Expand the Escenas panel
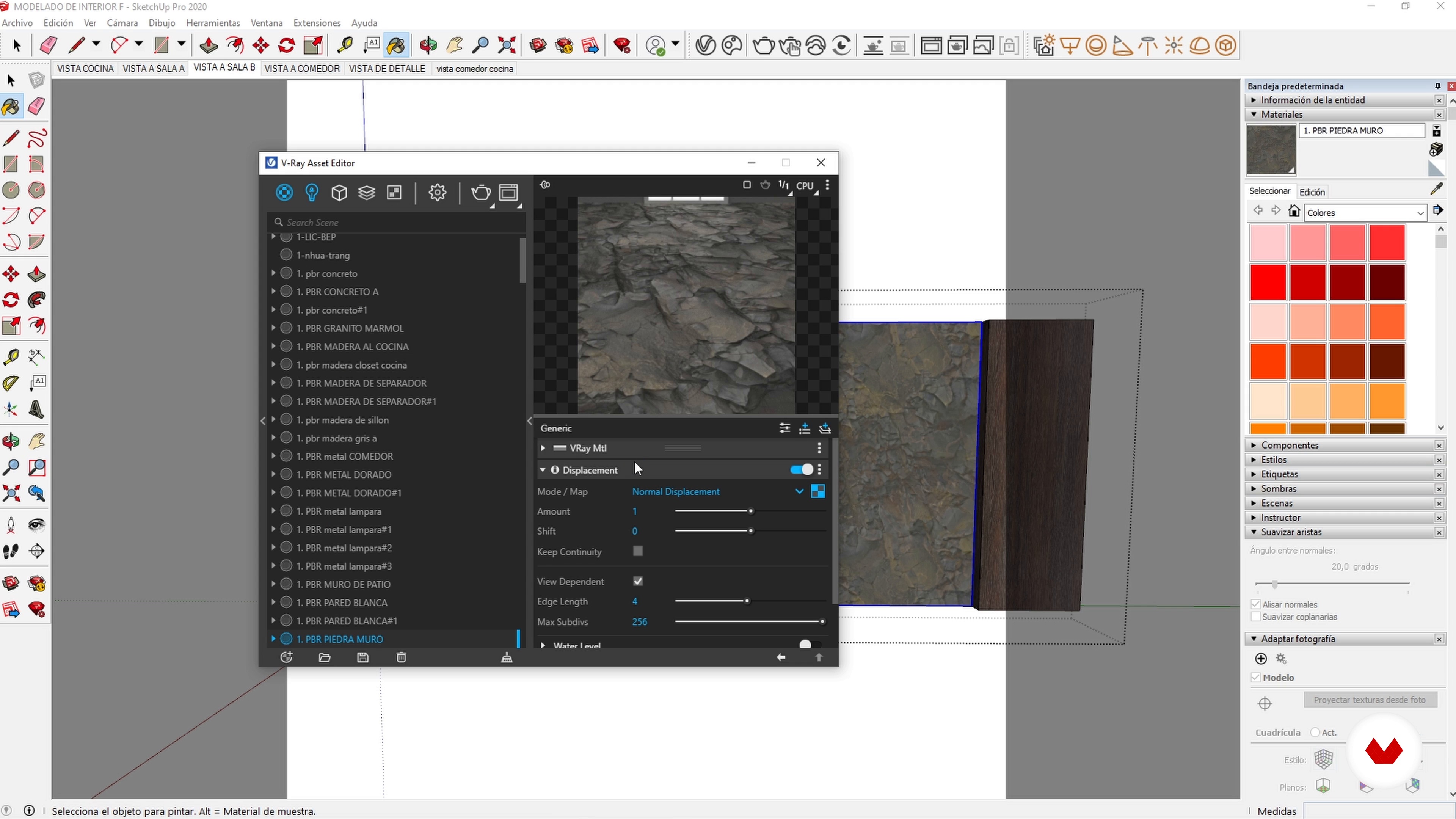The width and height of the screenshot is (1456, 819). coord(1254,503)
